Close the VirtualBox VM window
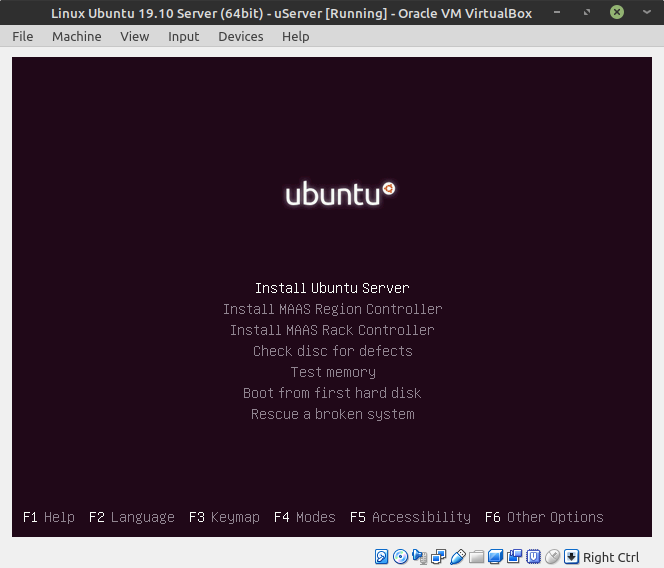The width and height of the screenshot is (664, 568). [617, 12]
